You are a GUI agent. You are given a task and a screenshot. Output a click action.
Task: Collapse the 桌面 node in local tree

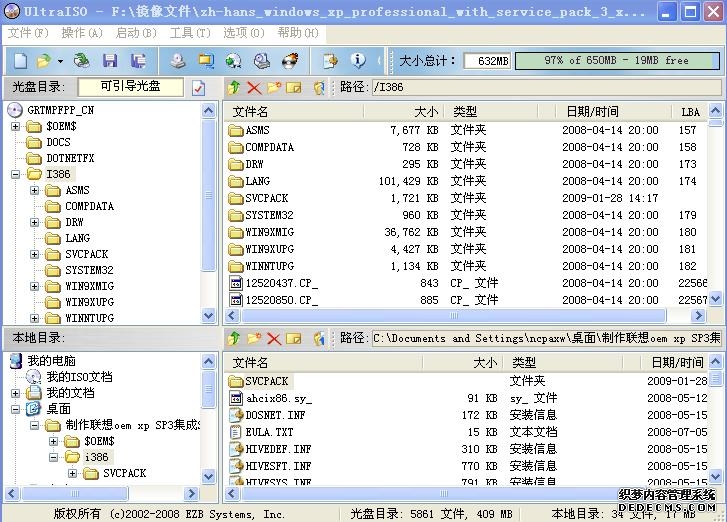[x=16, y=409]
